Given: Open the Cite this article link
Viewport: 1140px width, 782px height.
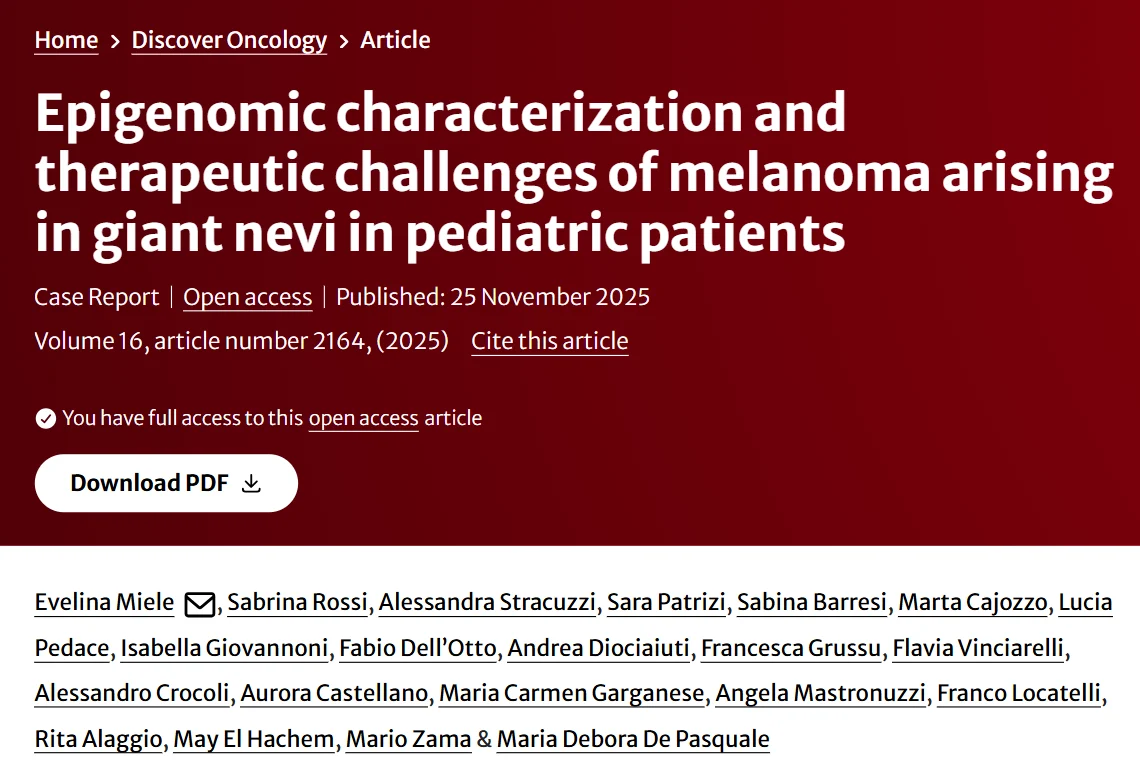Looking at the screenshot, I should click(549, 341).
